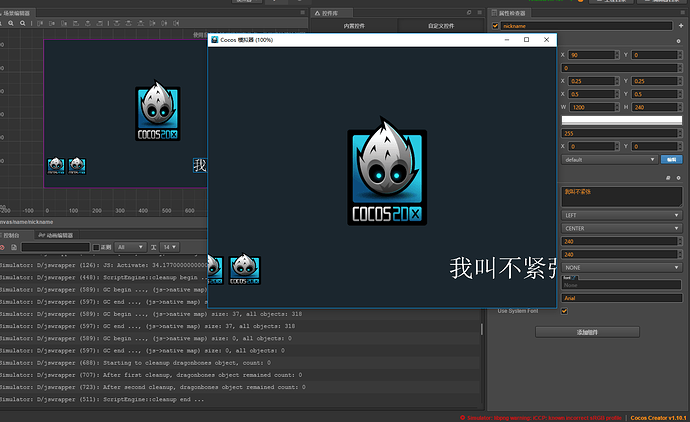The height and width of the screenshot is (422, 690).
Task: Click the Distribute Vertical Center icon
Action: click(x=128, y=23)
